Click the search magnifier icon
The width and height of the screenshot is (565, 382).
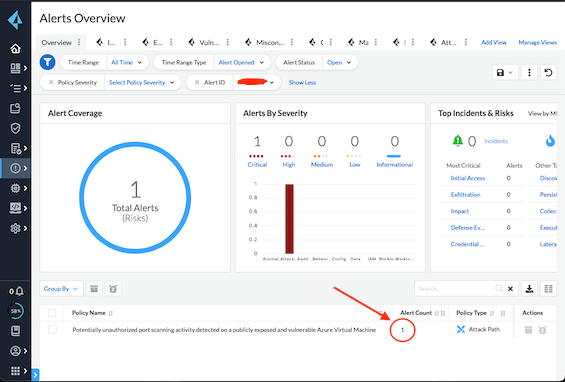tap(499, 289)
